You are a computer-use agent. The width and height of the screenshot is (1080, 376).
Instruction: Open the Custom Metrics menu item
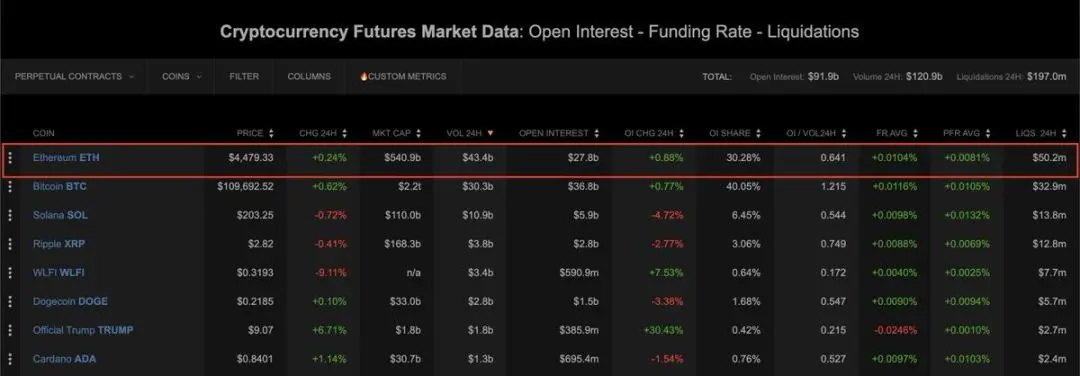pos(403,76)
